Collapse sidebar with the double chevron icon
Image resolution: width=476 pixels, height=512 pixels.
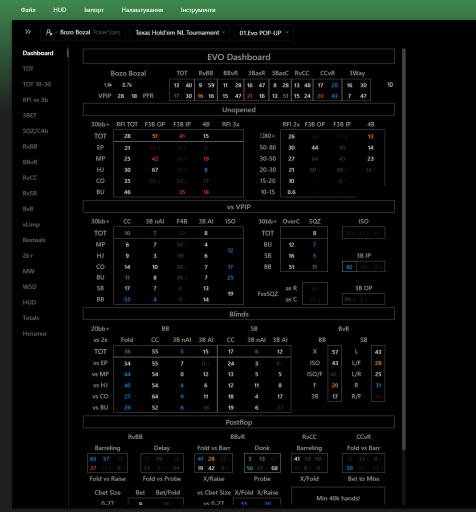[x=28, y=32]
